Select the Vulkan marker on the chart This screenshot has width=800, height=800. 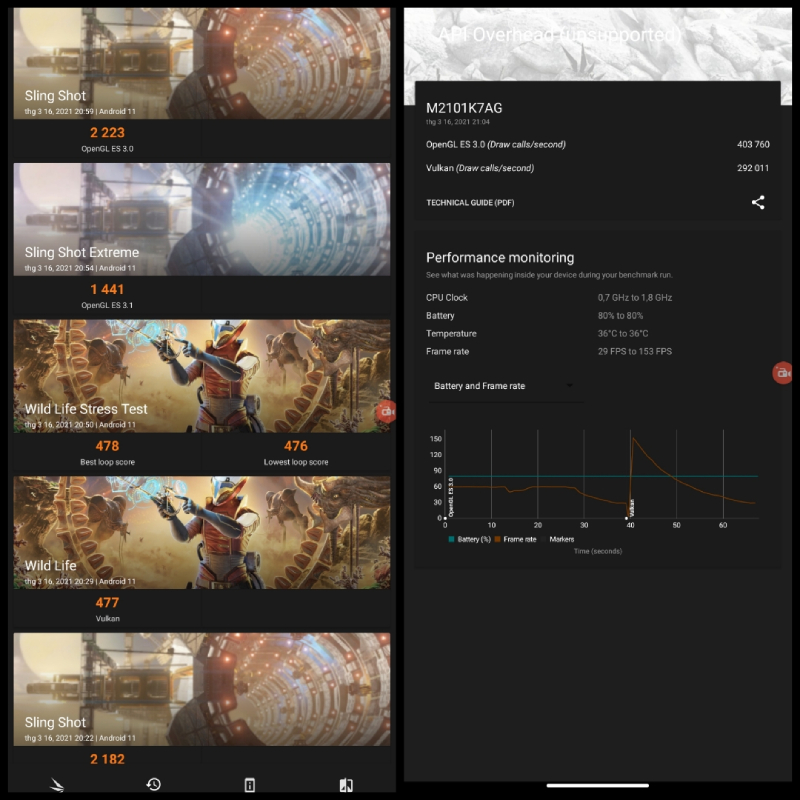(x=632, y=508)
